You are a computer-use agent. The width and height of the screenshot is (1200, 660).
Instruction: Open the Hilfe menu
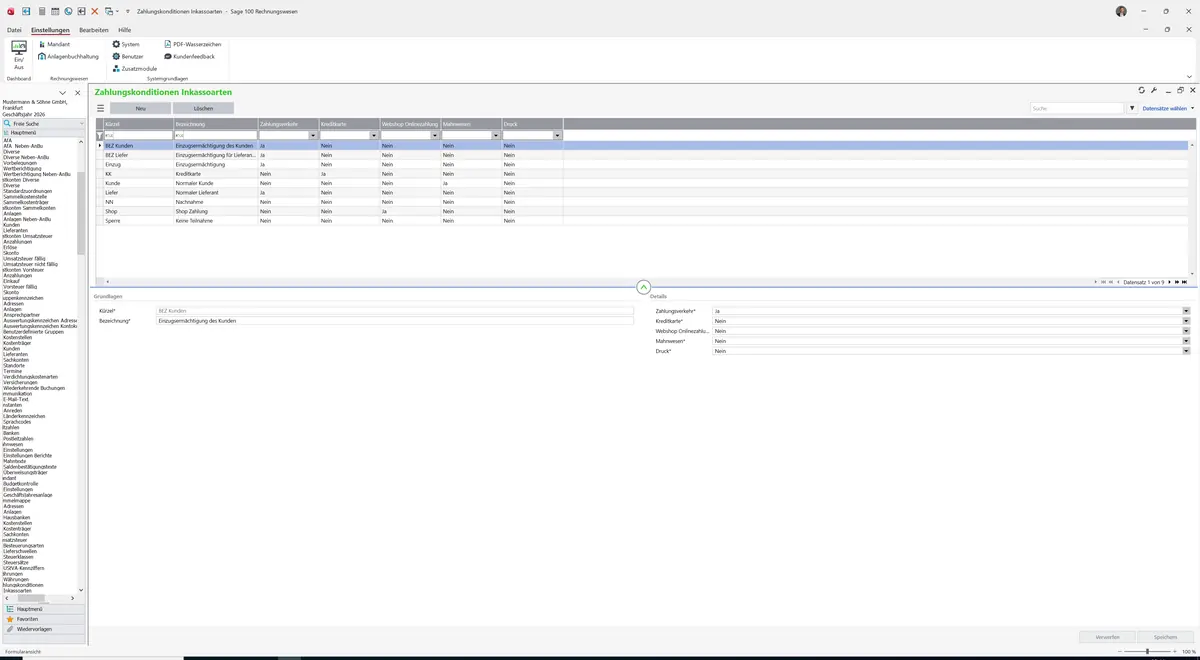(x=125, y=30)
